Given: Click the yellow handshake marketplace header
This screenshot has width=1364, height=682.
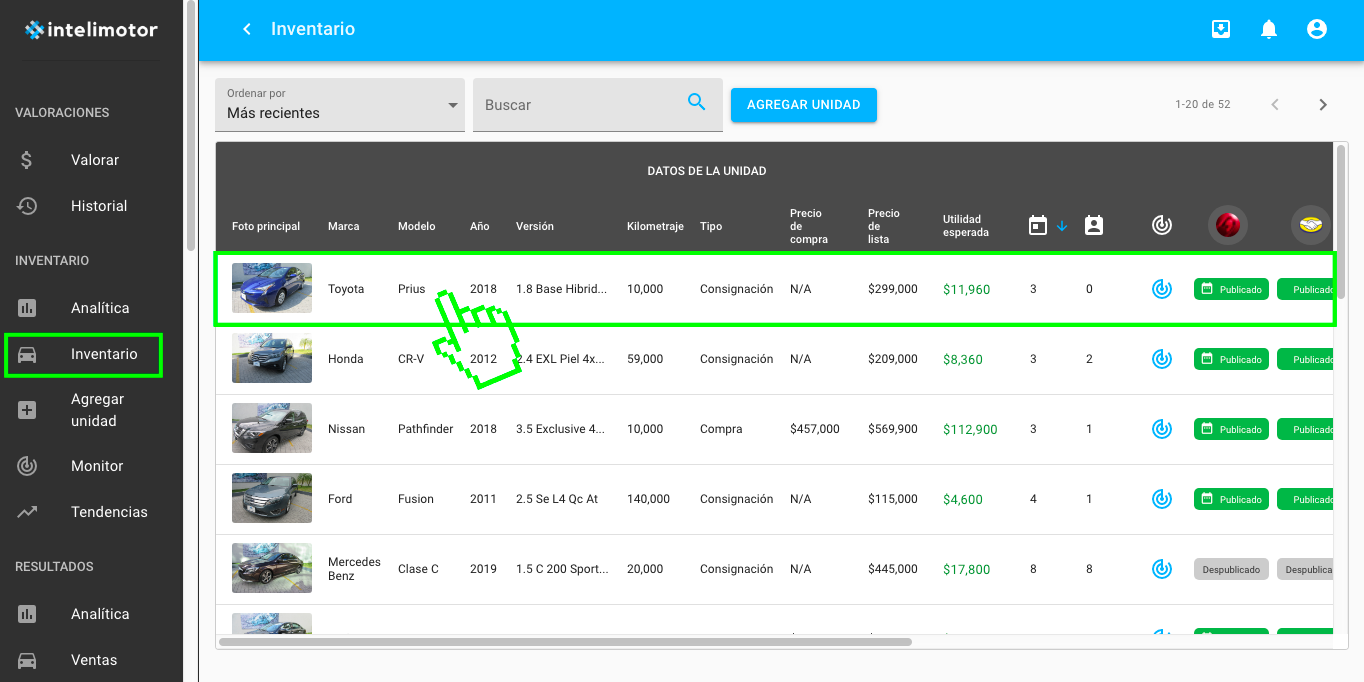Looking at the screenshot, I should click(1311, 225).
